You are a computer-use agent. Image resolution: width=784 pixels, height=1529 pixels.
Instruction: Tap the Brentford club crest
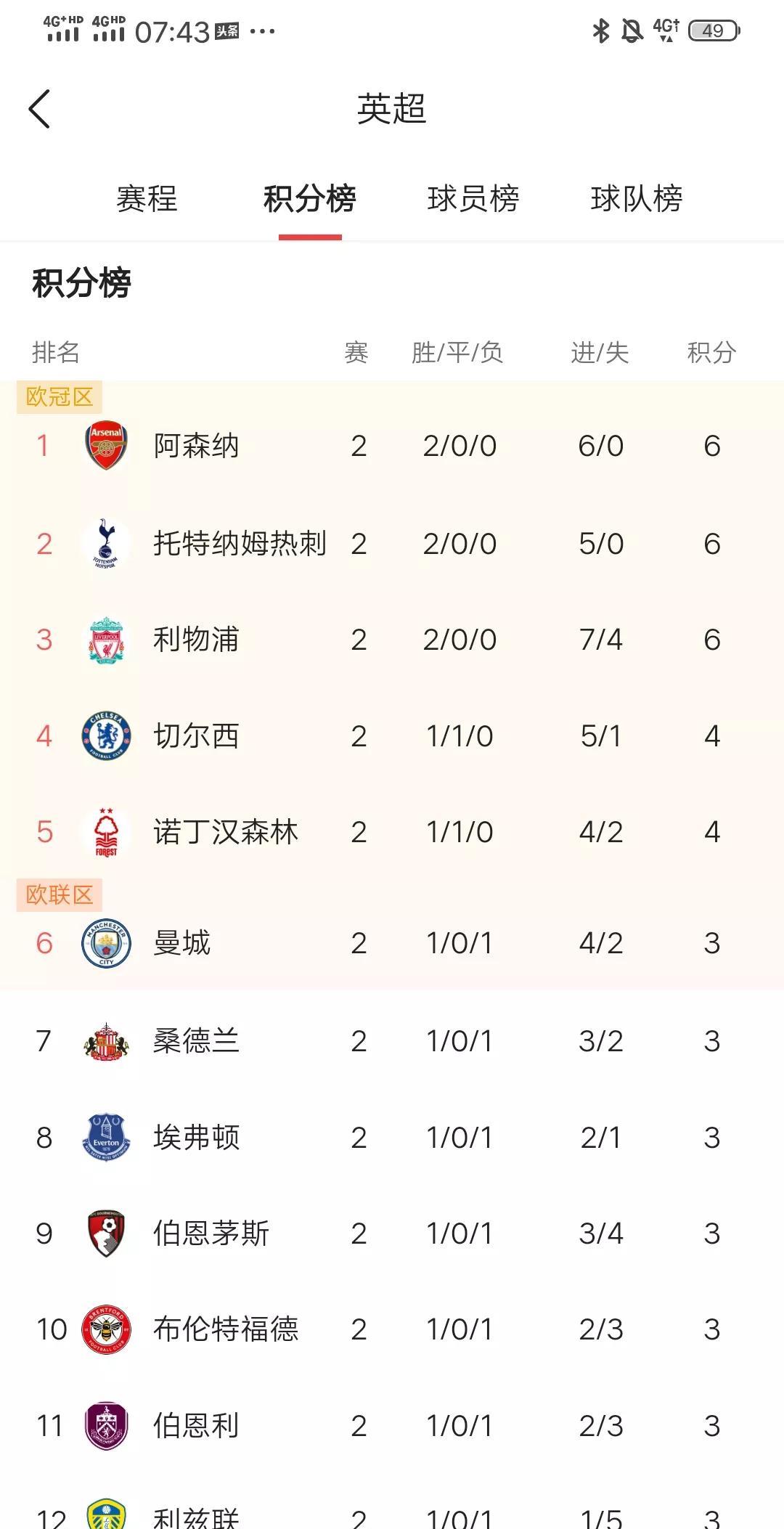coord(106,1329)
